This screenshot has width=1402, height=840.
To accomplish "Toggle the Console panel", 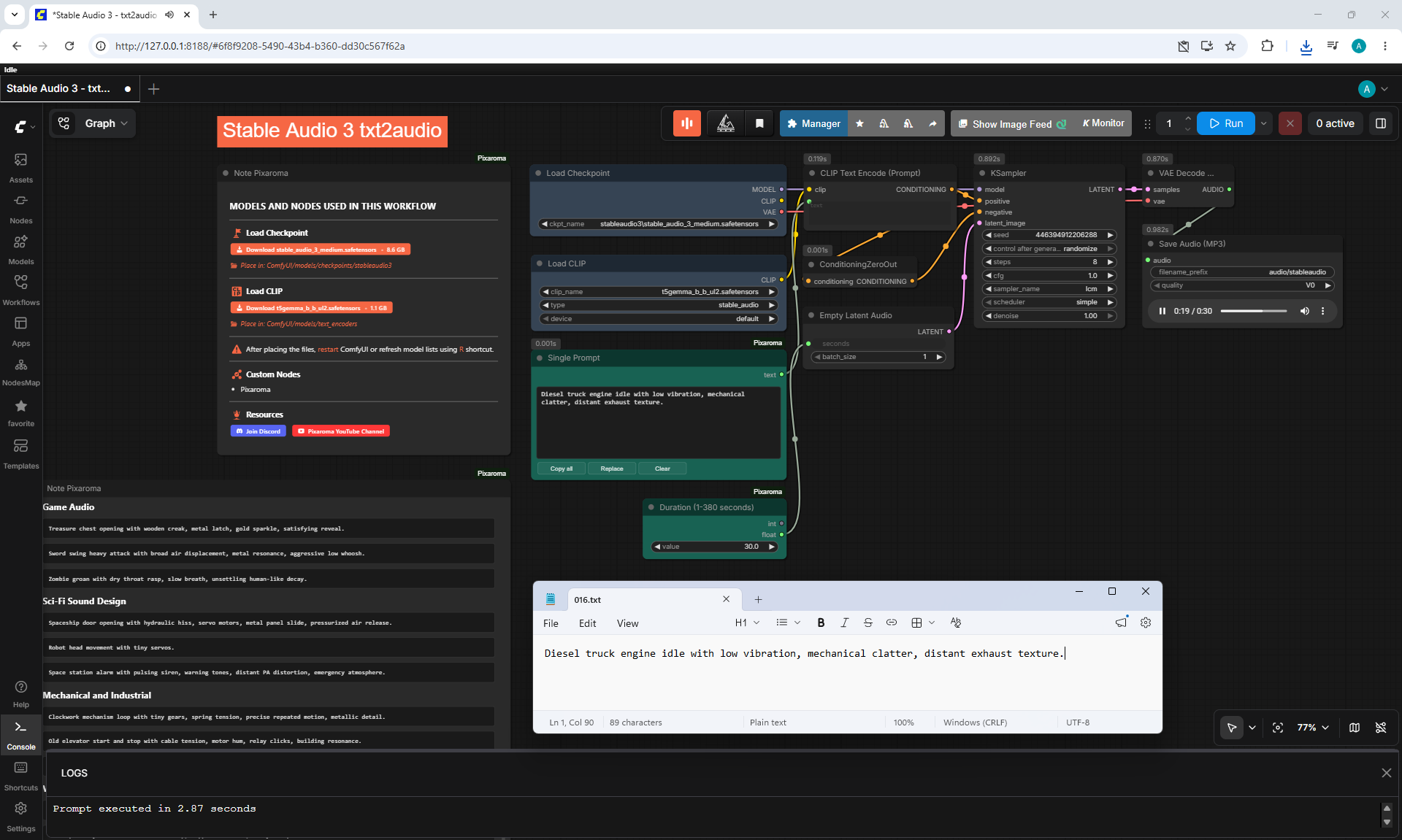I will tap(21, 735).
